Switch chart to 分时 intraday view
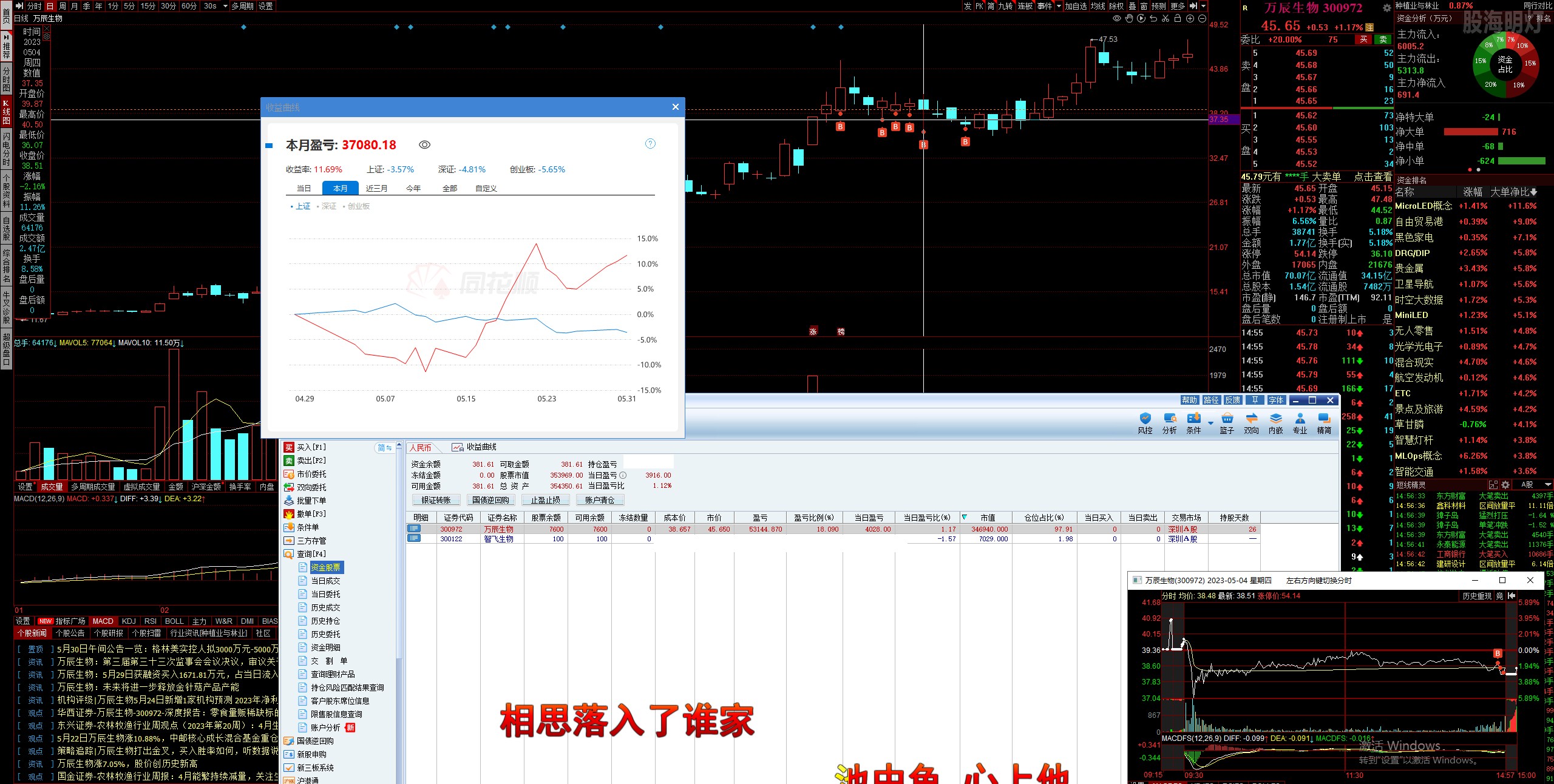Viewport: 1554px width, 784px height. pos(35,6)
